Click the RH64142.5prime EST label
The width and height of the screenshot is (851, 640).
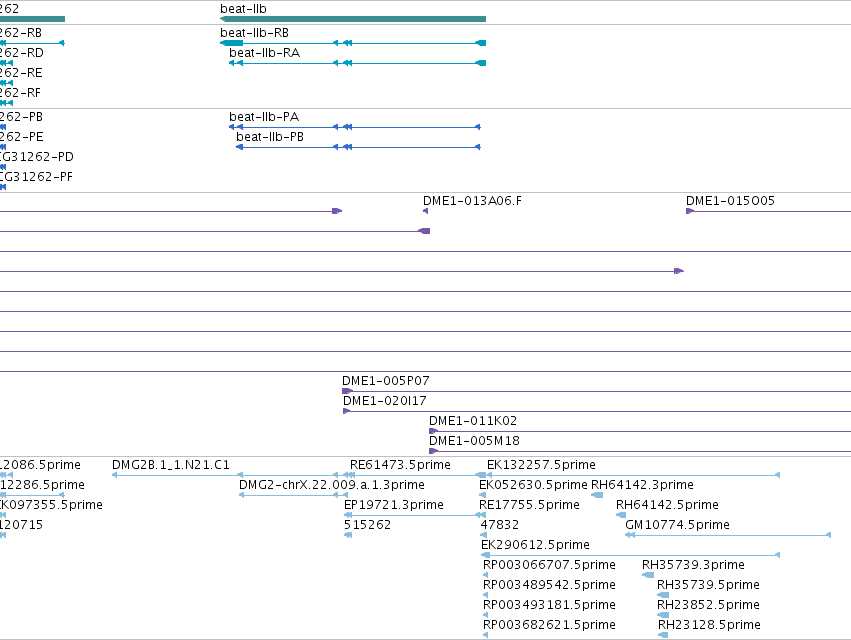(667, 505)
